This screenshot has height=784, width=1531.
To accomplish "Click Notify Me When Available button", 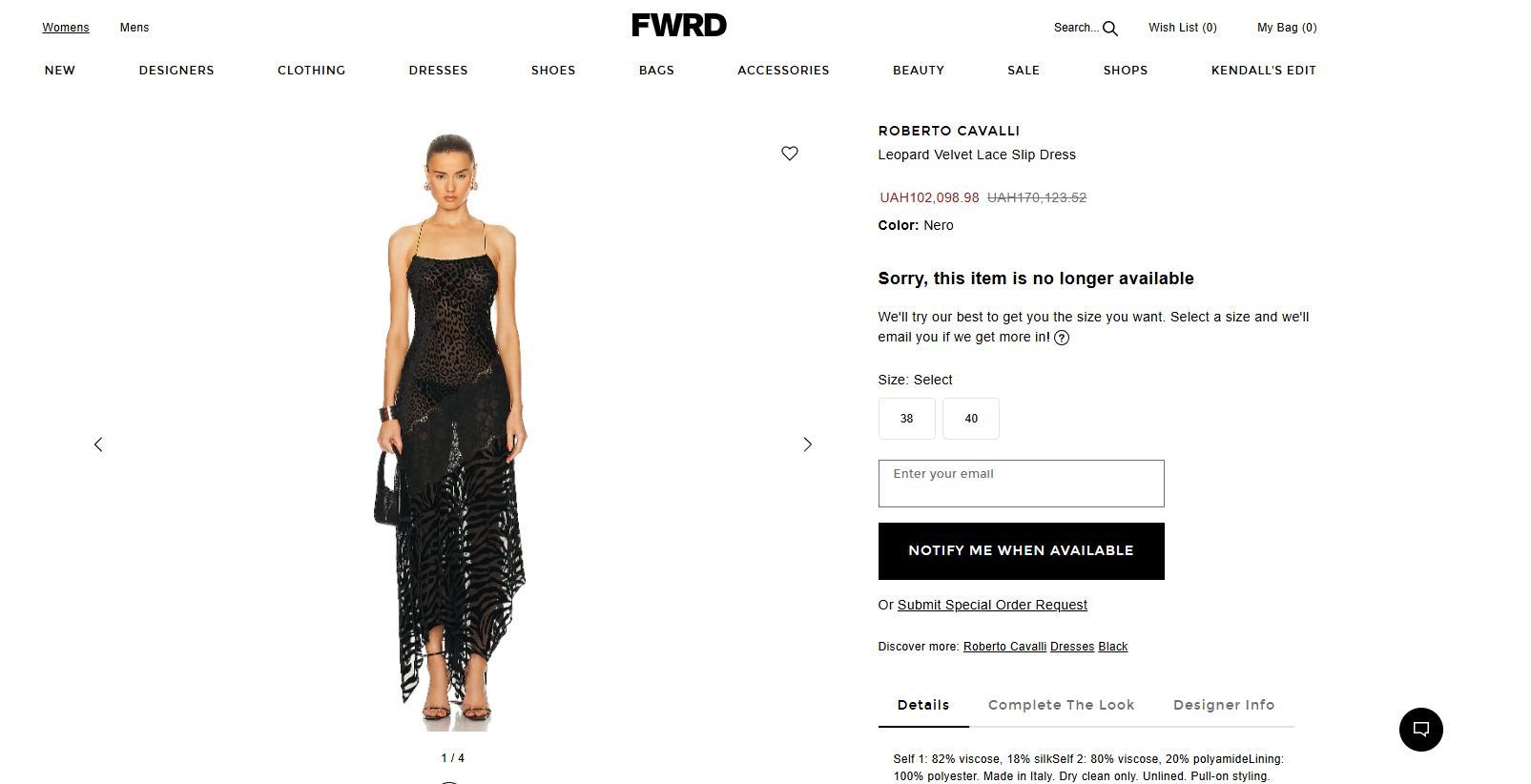I will 1021,551.
